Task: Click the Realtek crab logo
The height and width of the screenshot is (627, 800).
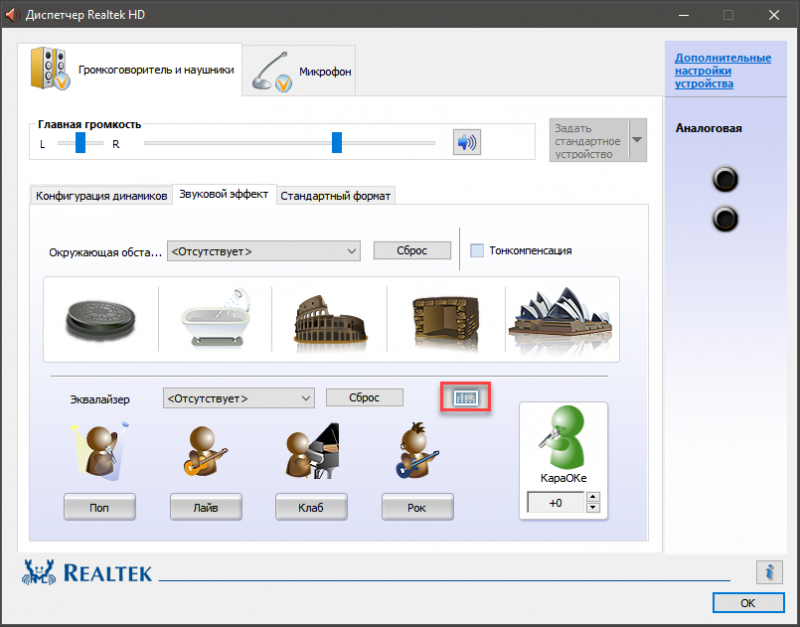Action: pos(39,572)
